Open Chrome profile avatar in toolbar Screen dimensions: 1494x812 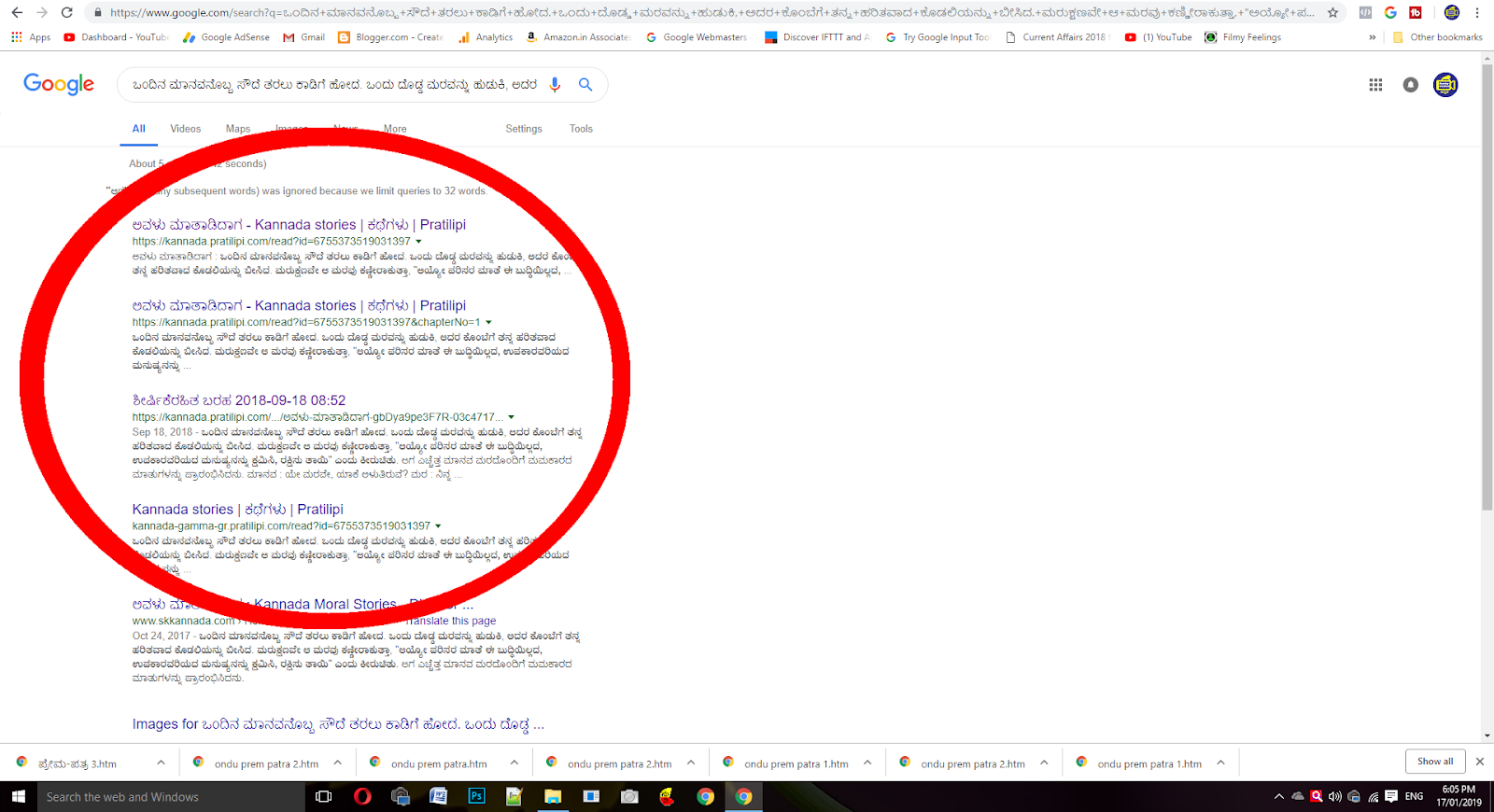pos(1451,12)
